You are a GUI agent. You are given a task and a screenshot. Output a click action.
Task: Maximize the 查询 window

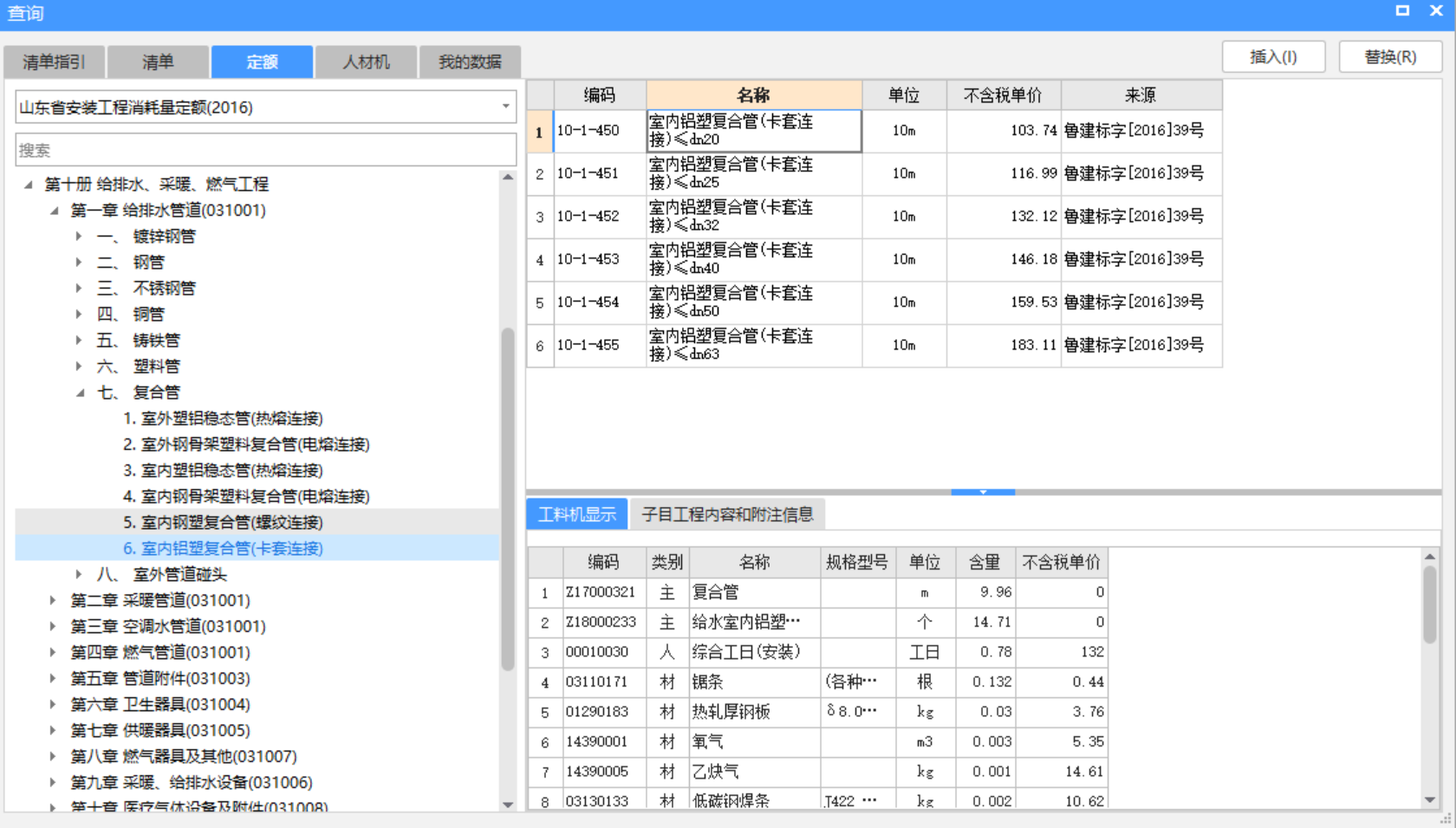point(1402,11)
